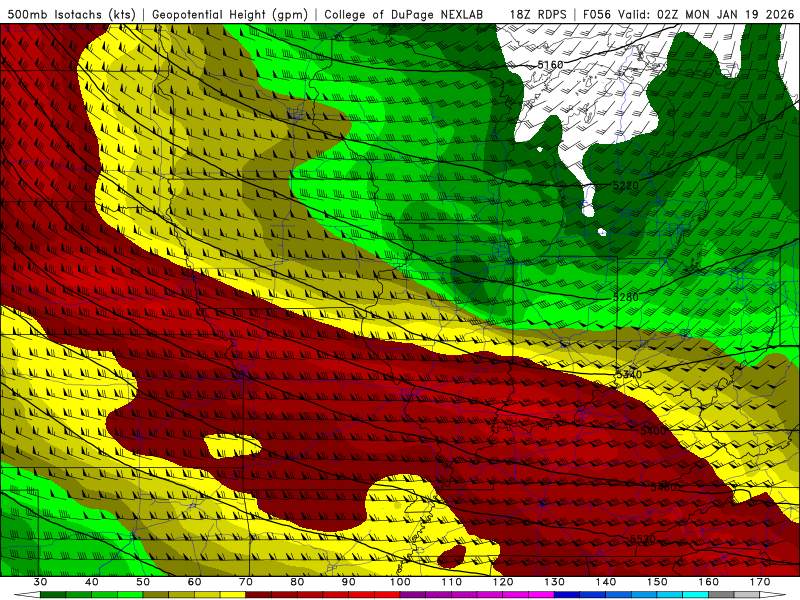
Task: Click the 80 tick label on colorbar
Action: click(x=297, y=582)
